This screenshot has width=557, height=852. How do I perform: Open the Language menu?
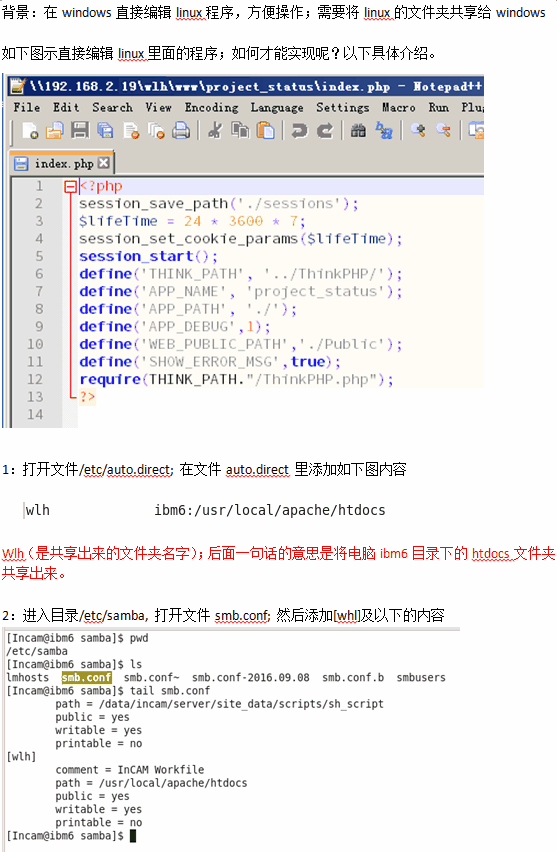(277, 108)
